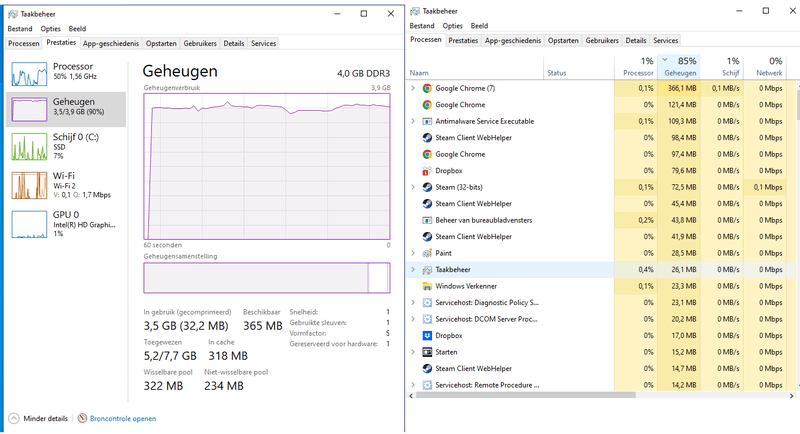The image size is (800, 434).
Task: Select the GPU 0 graph thumbnail
Action: [x=29, y=224]
